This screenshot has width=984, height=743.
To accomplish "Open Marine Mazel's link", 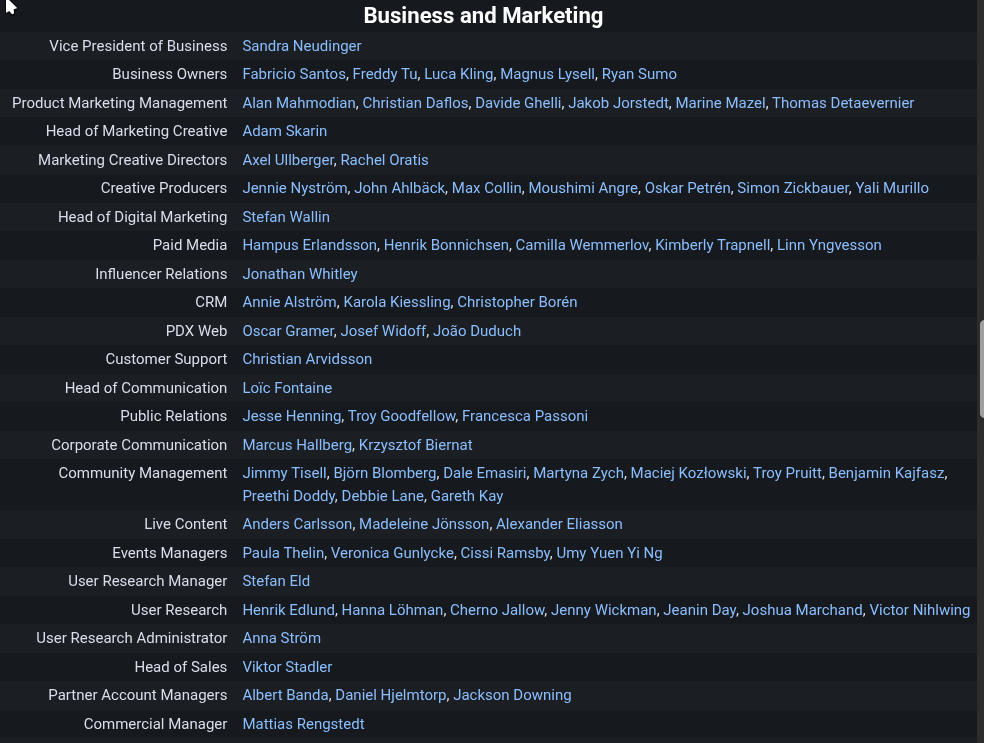I will (720, 103).
